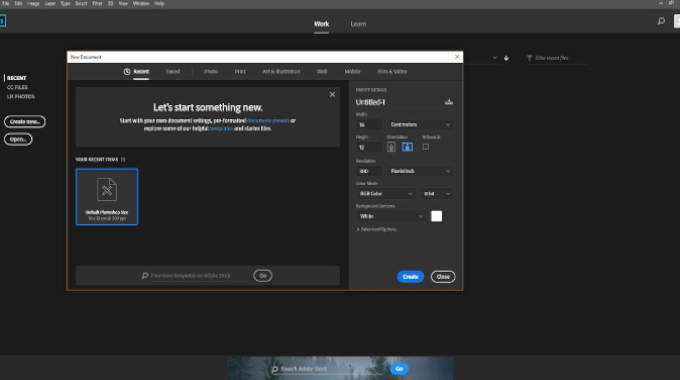Click the Untitled-1 document name field
Screen dimensions: 680x380
tap(397, 102)
